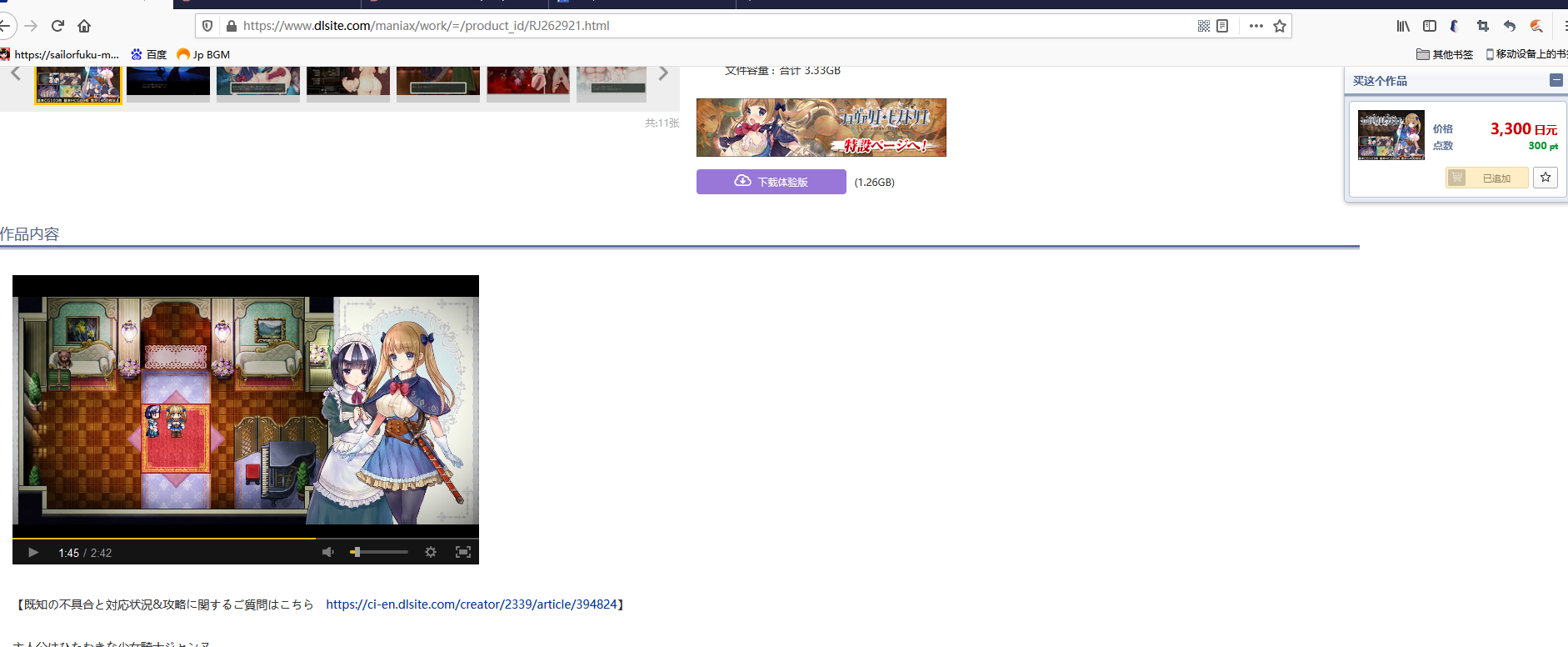Click the 1:45 / 2:42 video time

pyautogui.click(x=85, y=553)
